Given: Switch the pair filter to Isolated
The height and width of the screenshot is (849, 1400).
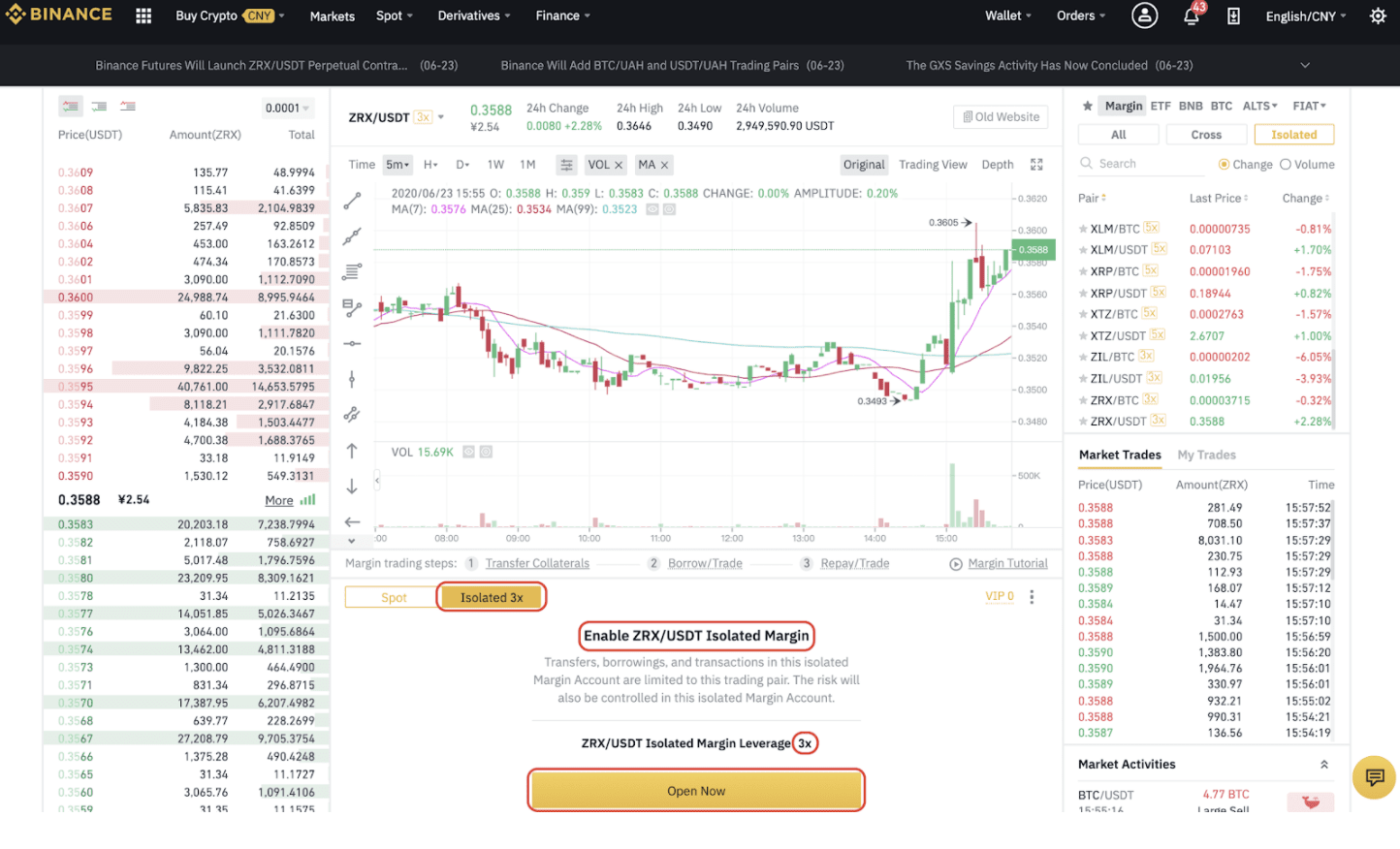Looking at the screenshot, I should click(1294, 135).
